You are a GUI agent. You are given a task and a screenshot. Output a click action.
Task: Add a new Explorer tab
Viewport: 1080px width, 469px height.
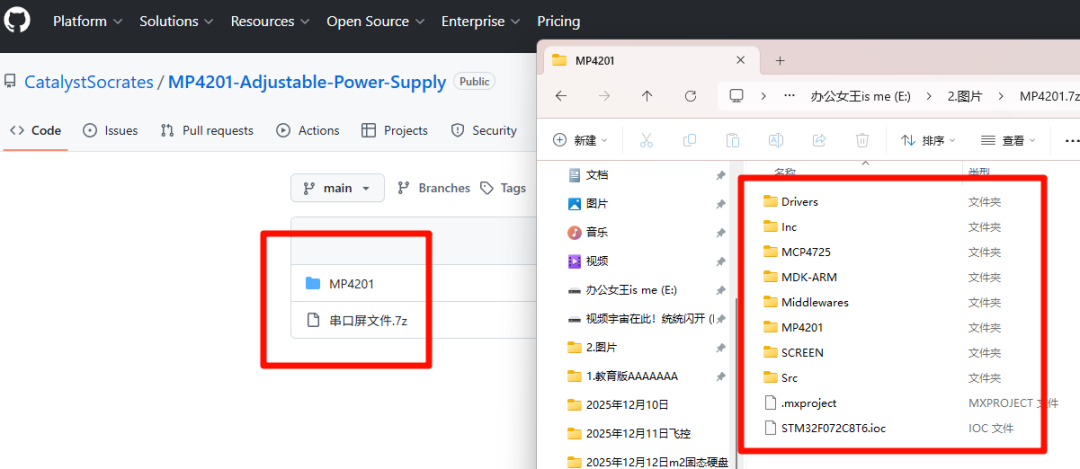(x=780, y=61)
